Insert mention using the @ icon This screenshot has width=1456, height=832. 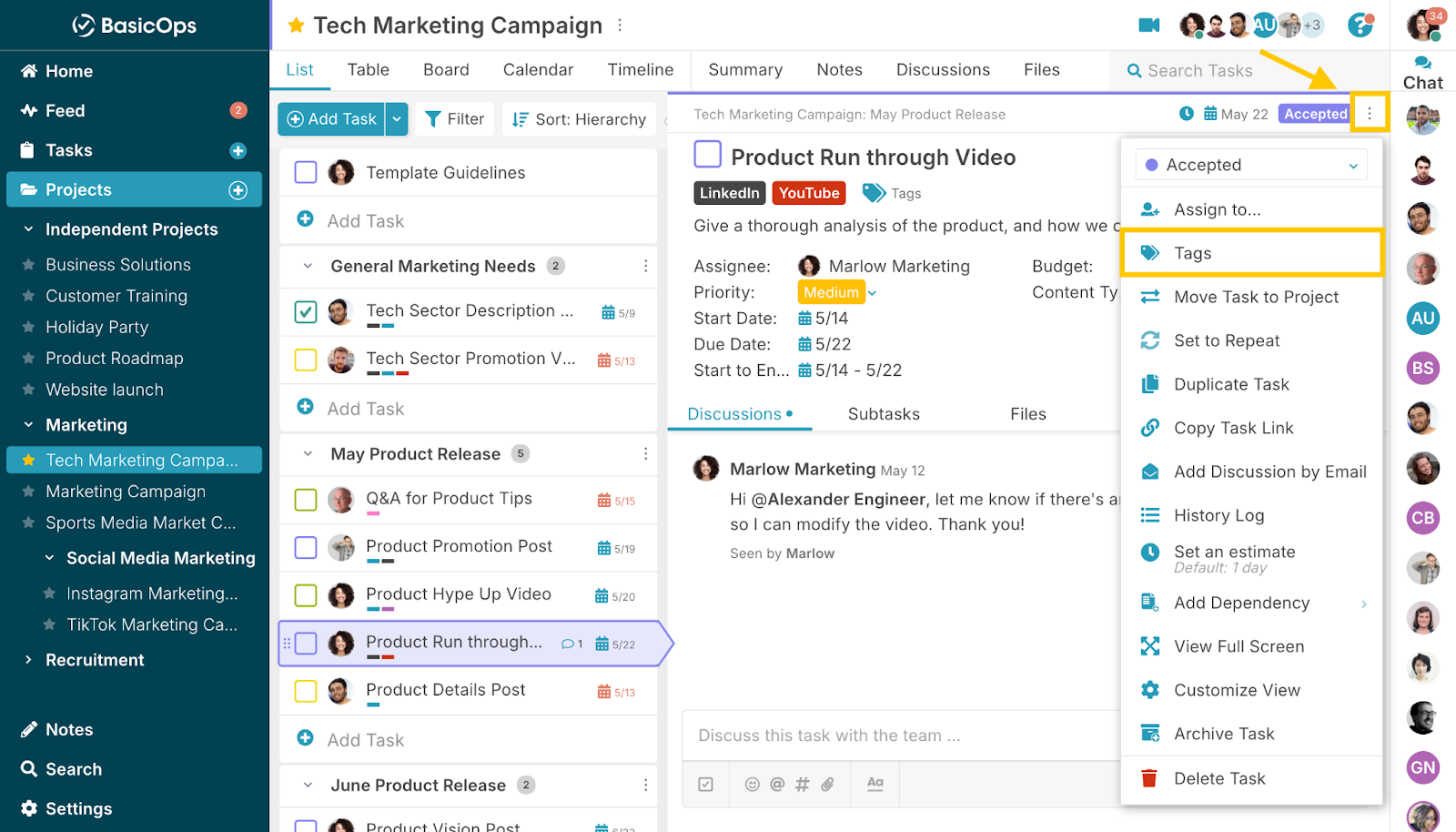[x=776, y=784]
